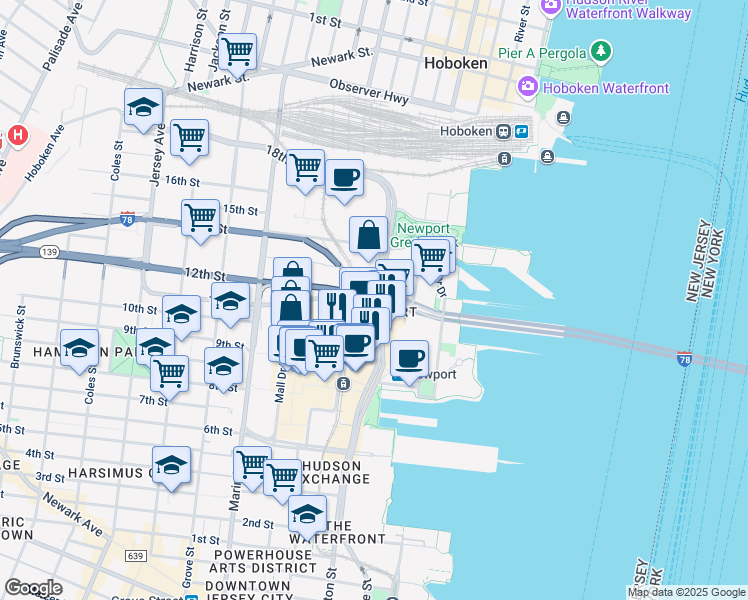This screenshot has height=600, width=748.
Task: Click the Hudson Exchange neighborhood label
Action: 336,472
